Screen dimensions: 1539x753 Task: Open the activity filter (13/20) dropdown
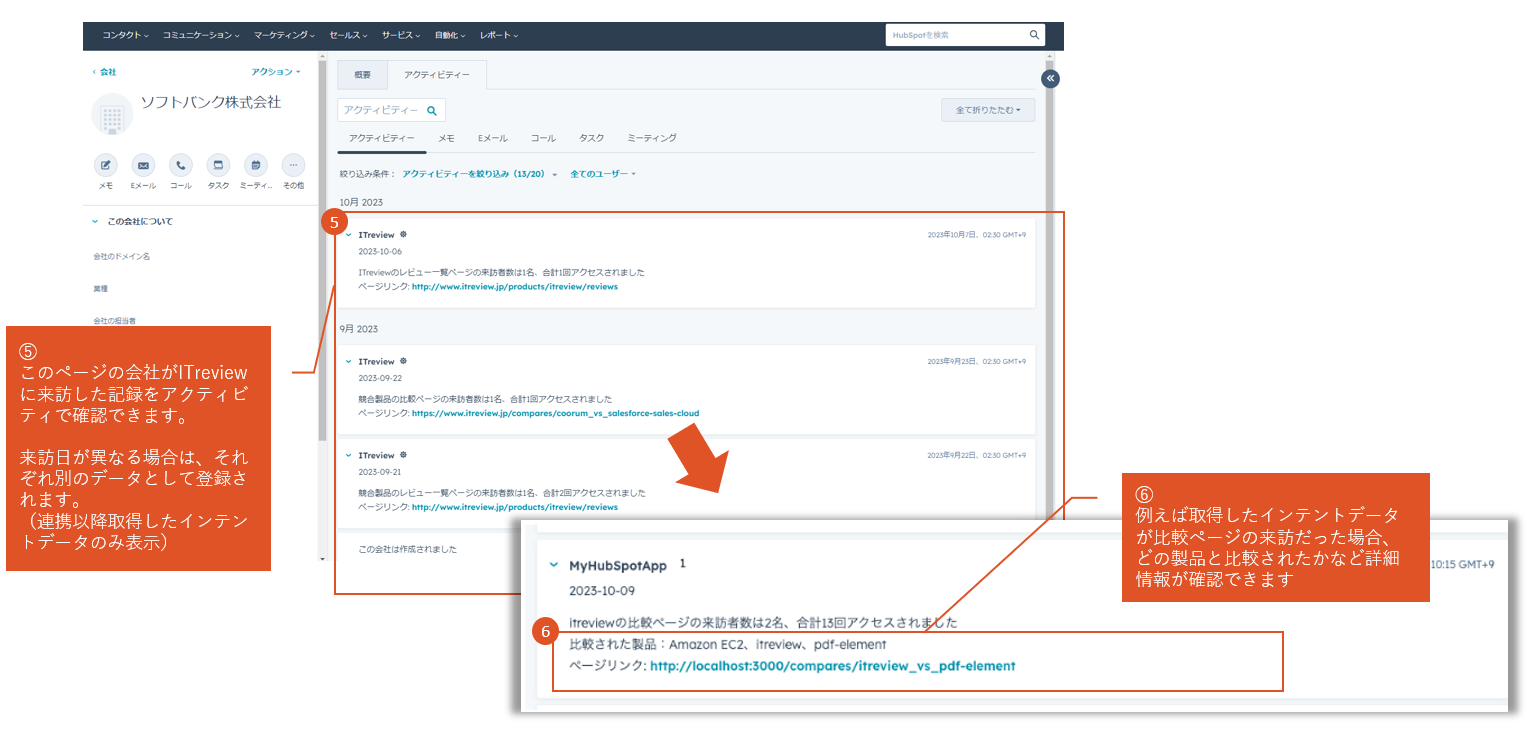(x=479, y=174)
